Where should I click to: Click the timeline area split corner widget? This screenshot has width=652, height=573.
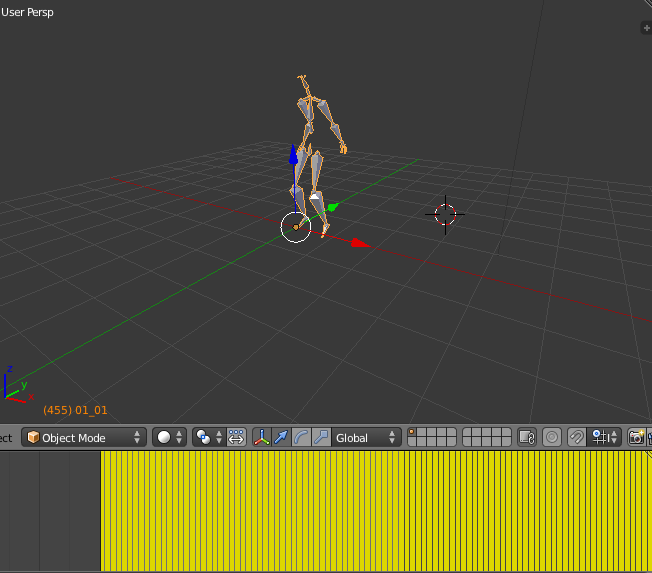pyautogui.click(x=648, y=454)
